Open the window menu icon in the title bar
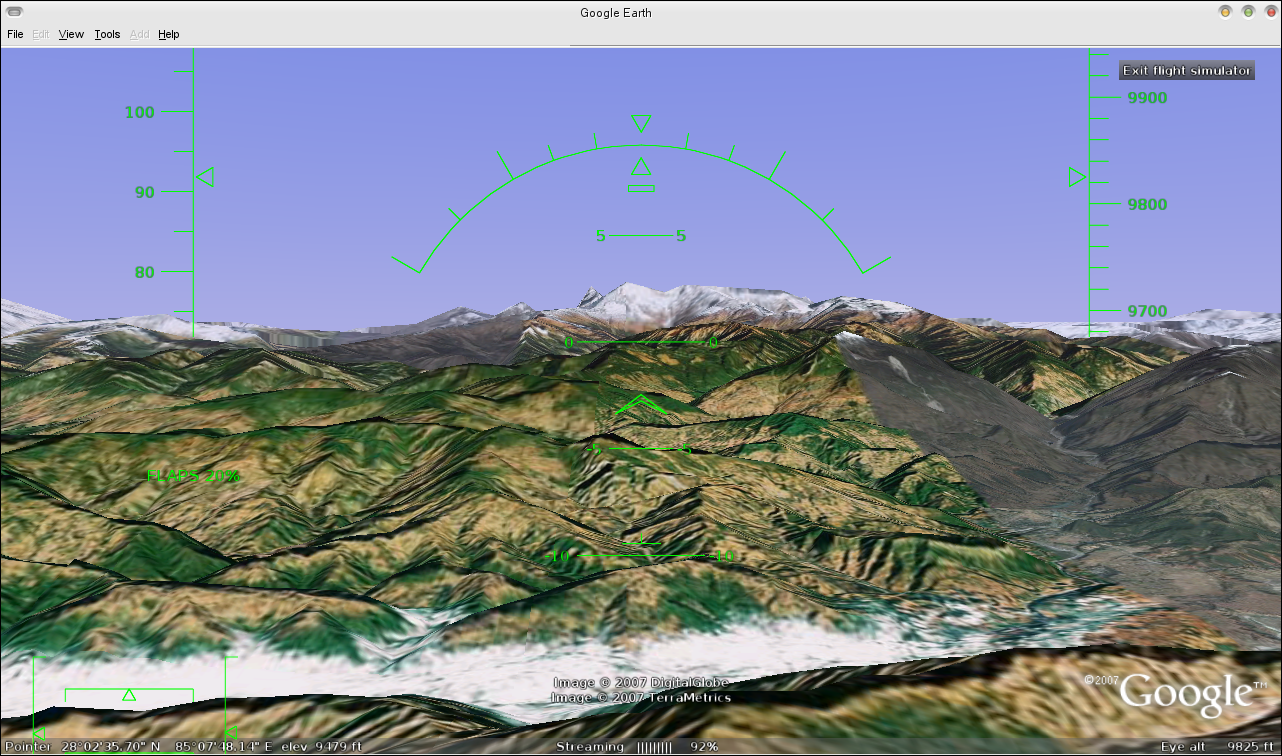The image size is (1282, 756). pos(14,12)
